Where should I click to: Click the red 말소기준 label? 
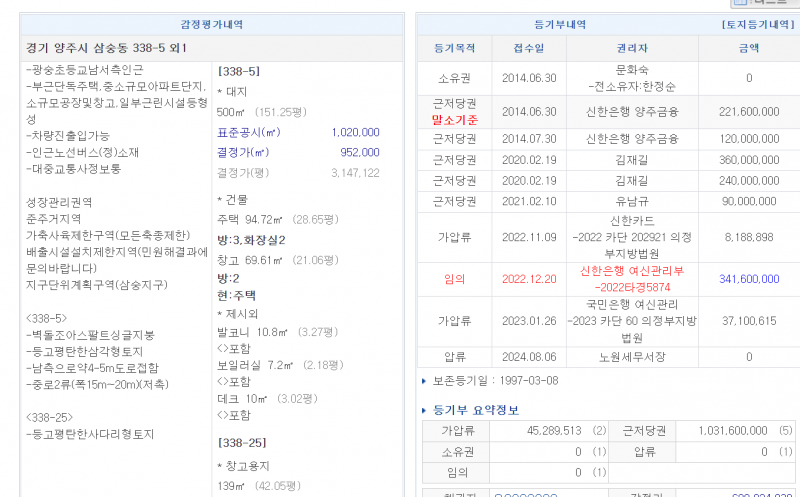coord(456,120)
